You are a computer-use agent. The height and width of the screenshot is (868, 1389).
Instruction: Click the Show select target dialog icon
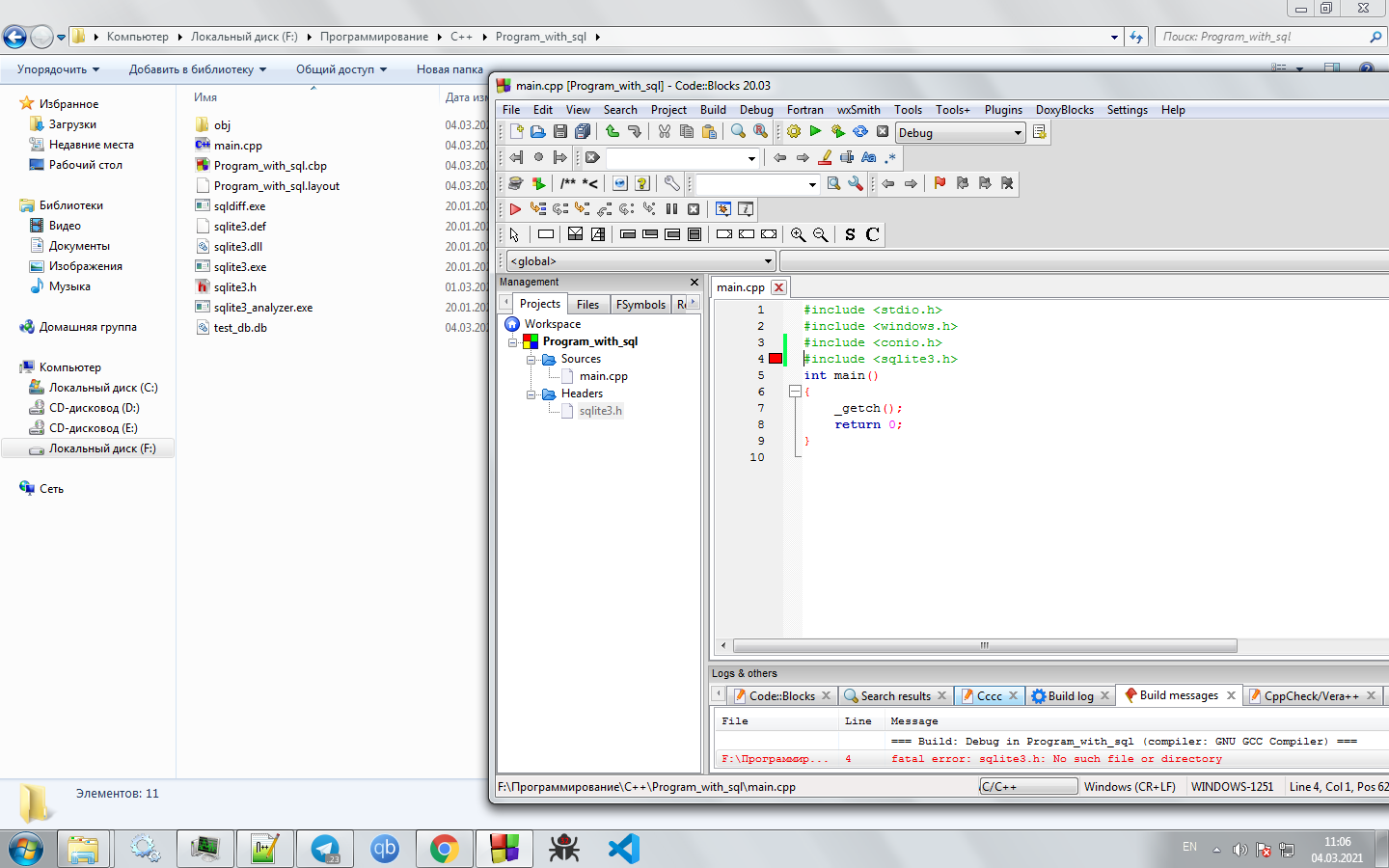1039,132
